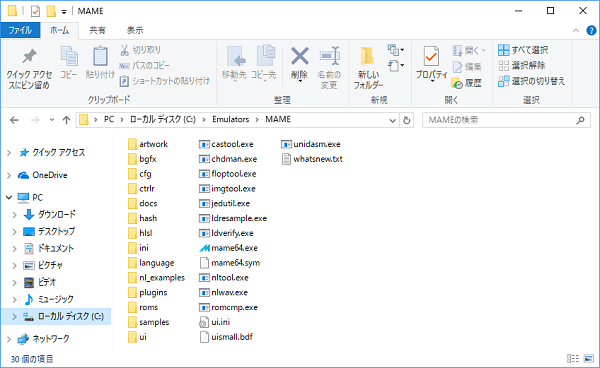Click the Pin to Quick Access icon
Image resolution: width=600 pixels, height=368 pixels.
(29, 57)
